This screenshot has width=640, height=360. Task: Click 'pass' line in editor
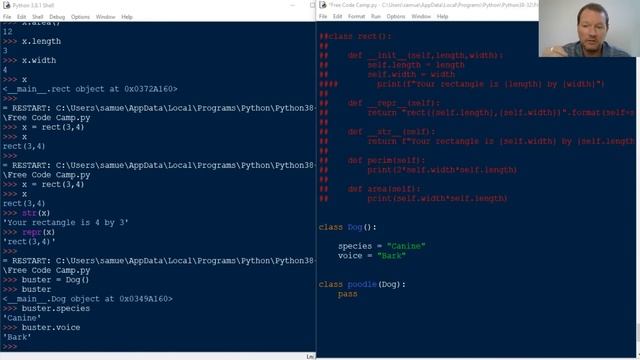[347, 294]
